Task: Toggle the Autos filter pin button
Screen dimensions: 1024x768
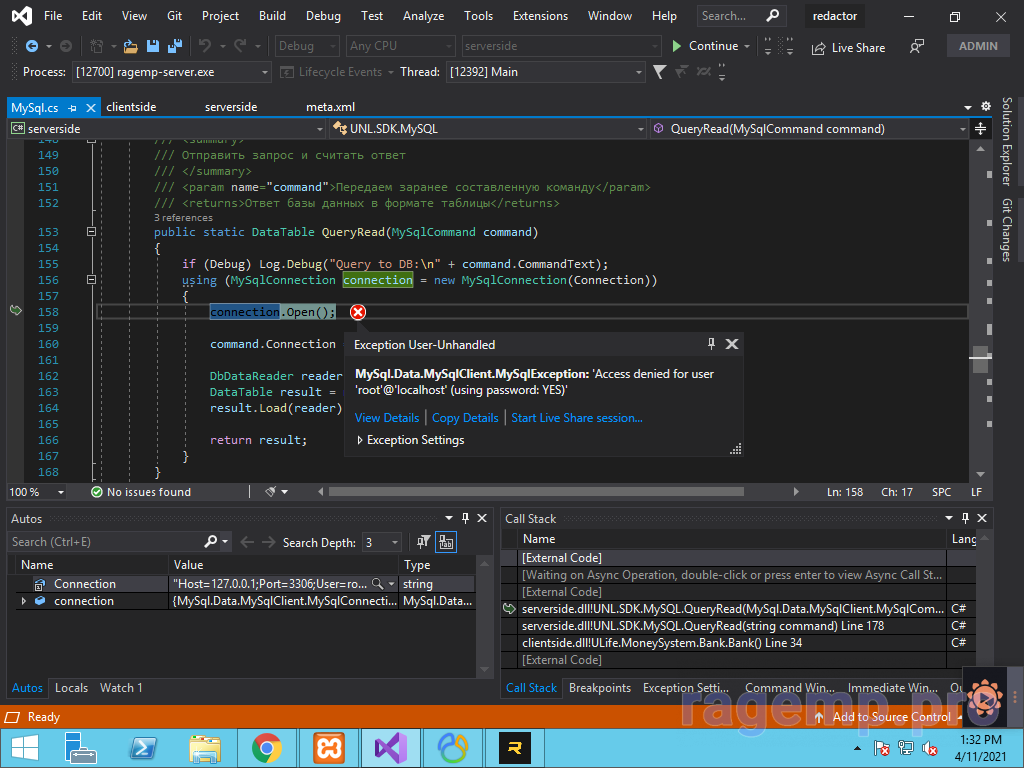Action: click(424, 541)
